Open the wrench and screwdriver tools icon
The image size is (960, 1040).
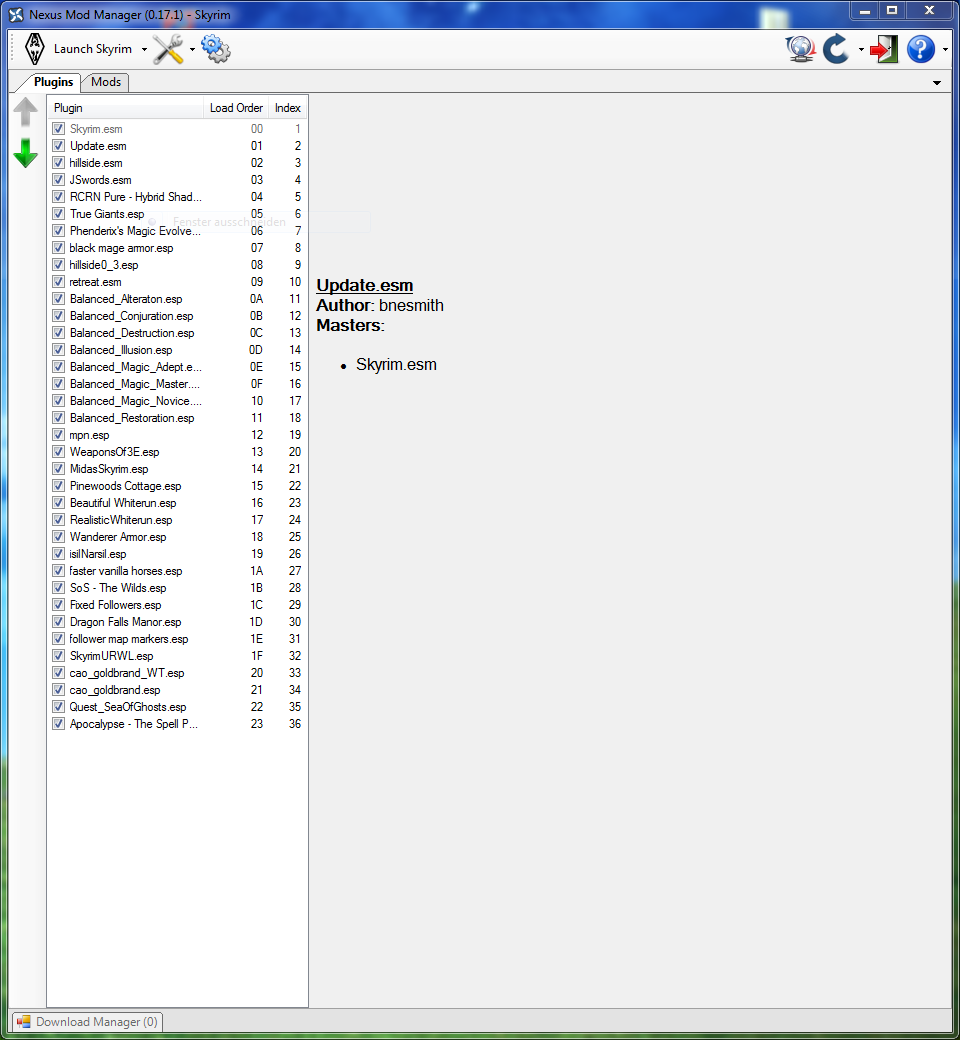[x=168, y=49]
